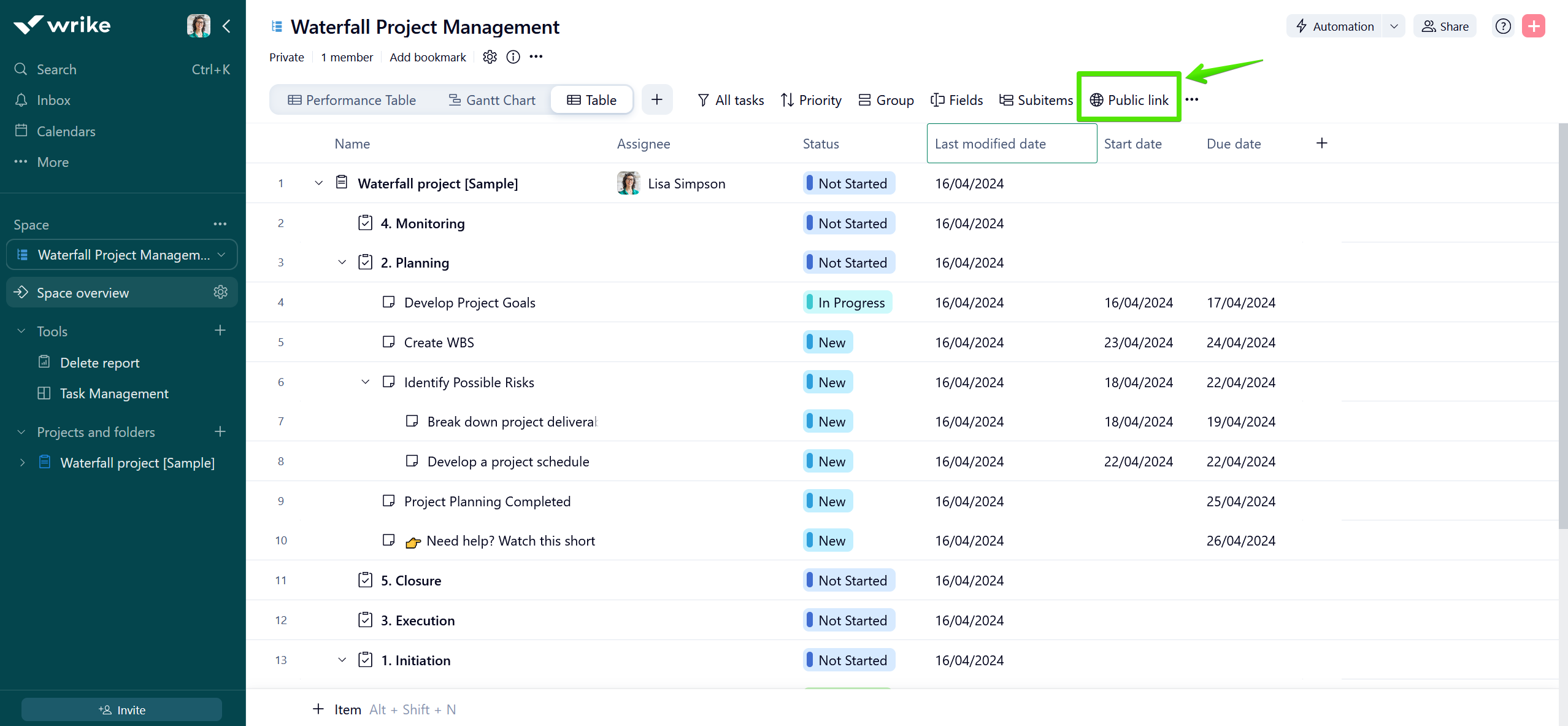This screenshot has height=726, width=1568.
Task: Click the red plus create button
Action: pyautogui.click(x=1533, y=26)
